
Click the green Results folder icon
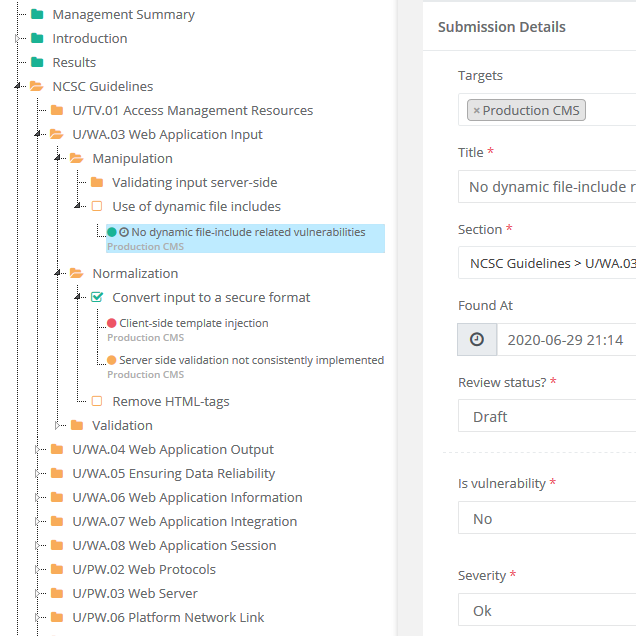(x=37, y=62)
